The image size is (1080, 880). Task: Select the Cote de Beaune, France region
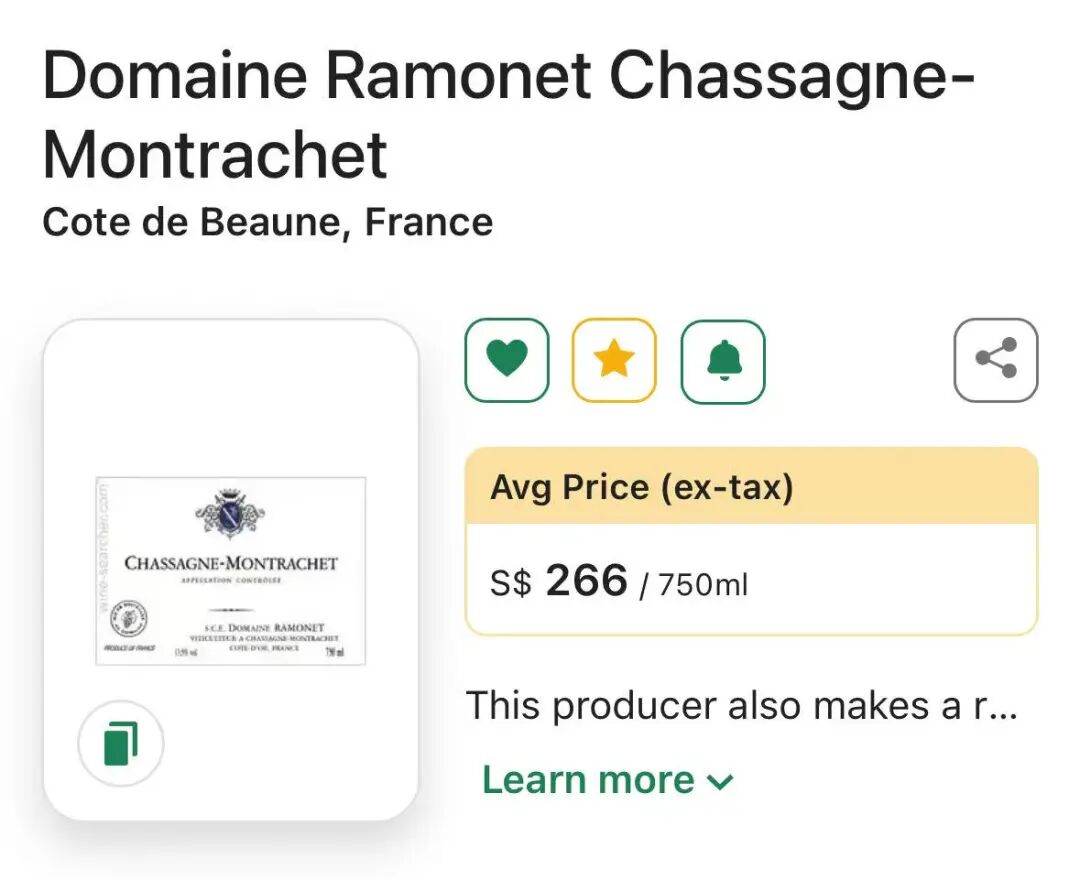coord(267,222)
